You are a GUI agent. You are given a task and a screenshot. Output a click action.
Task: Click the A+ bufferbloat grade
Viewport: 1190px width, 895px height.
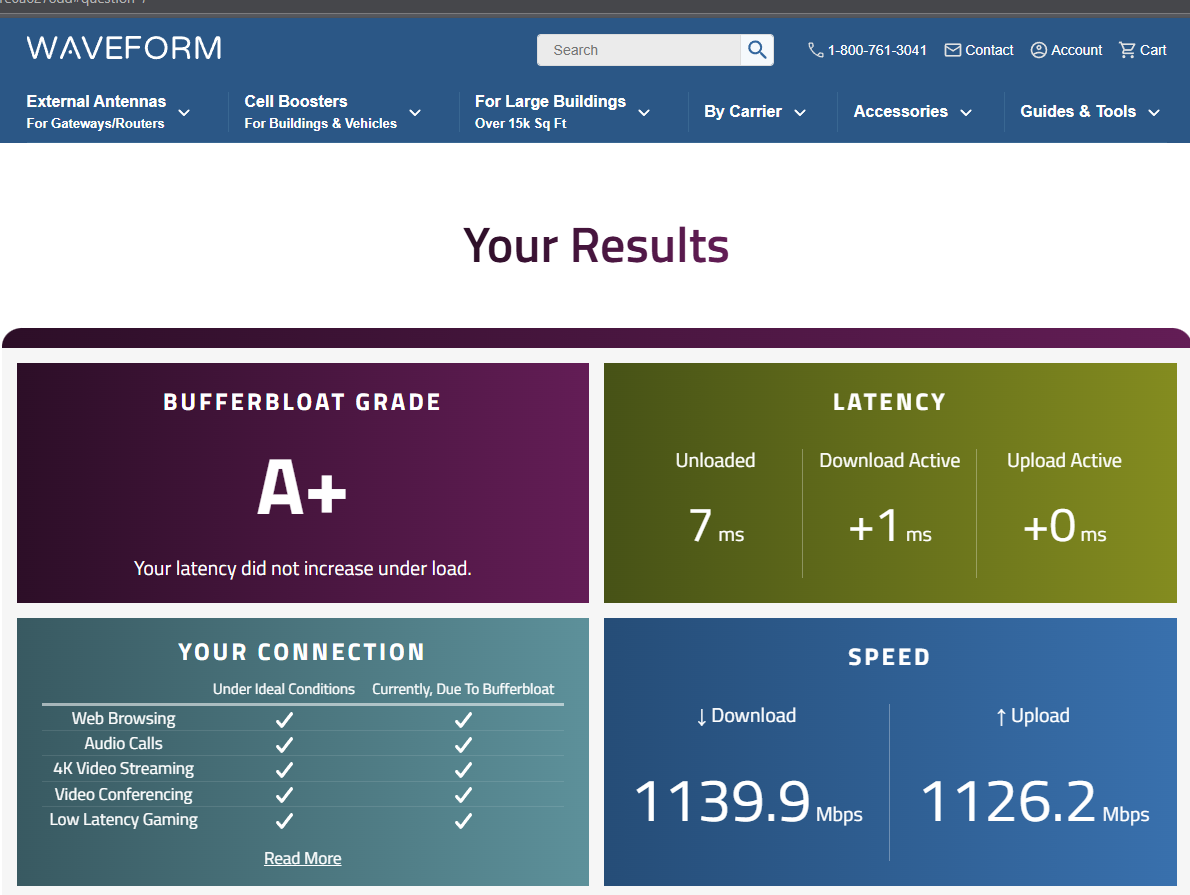click(302, 488)
